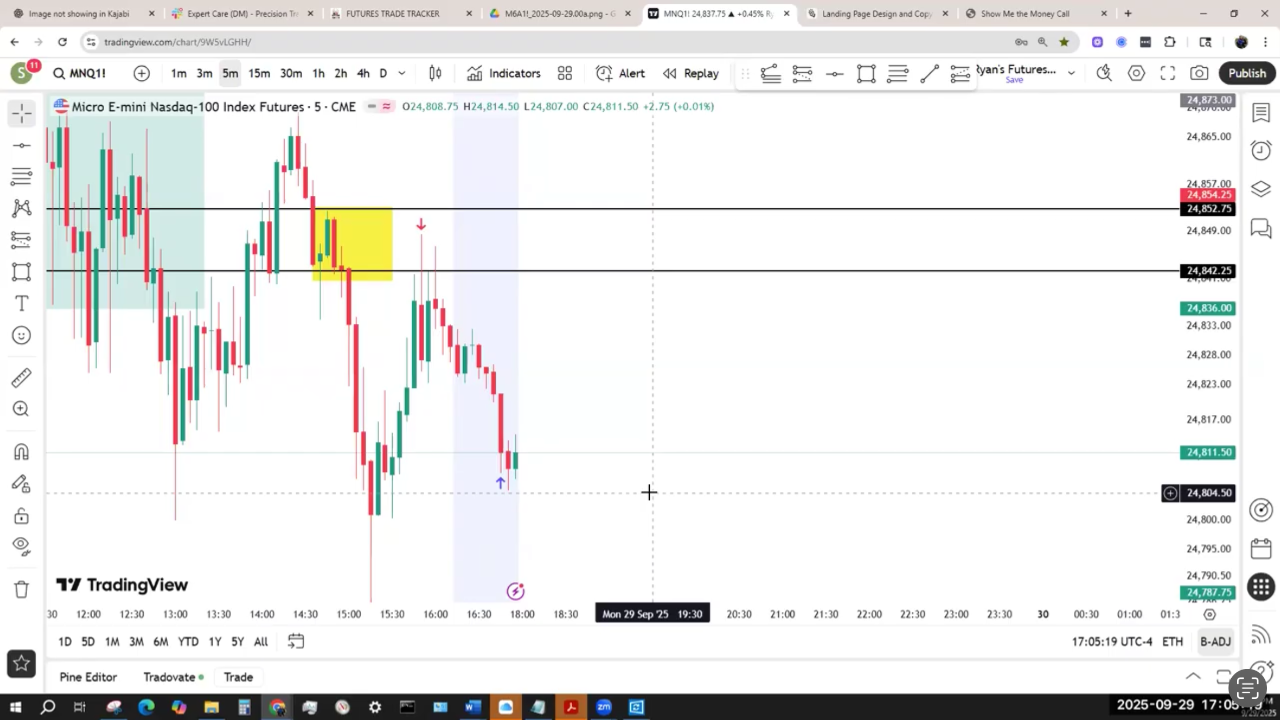The height and width of the screenshot is (720, 1280).
Task: Lock all drawing tools
Action: (x=21, y=516)
